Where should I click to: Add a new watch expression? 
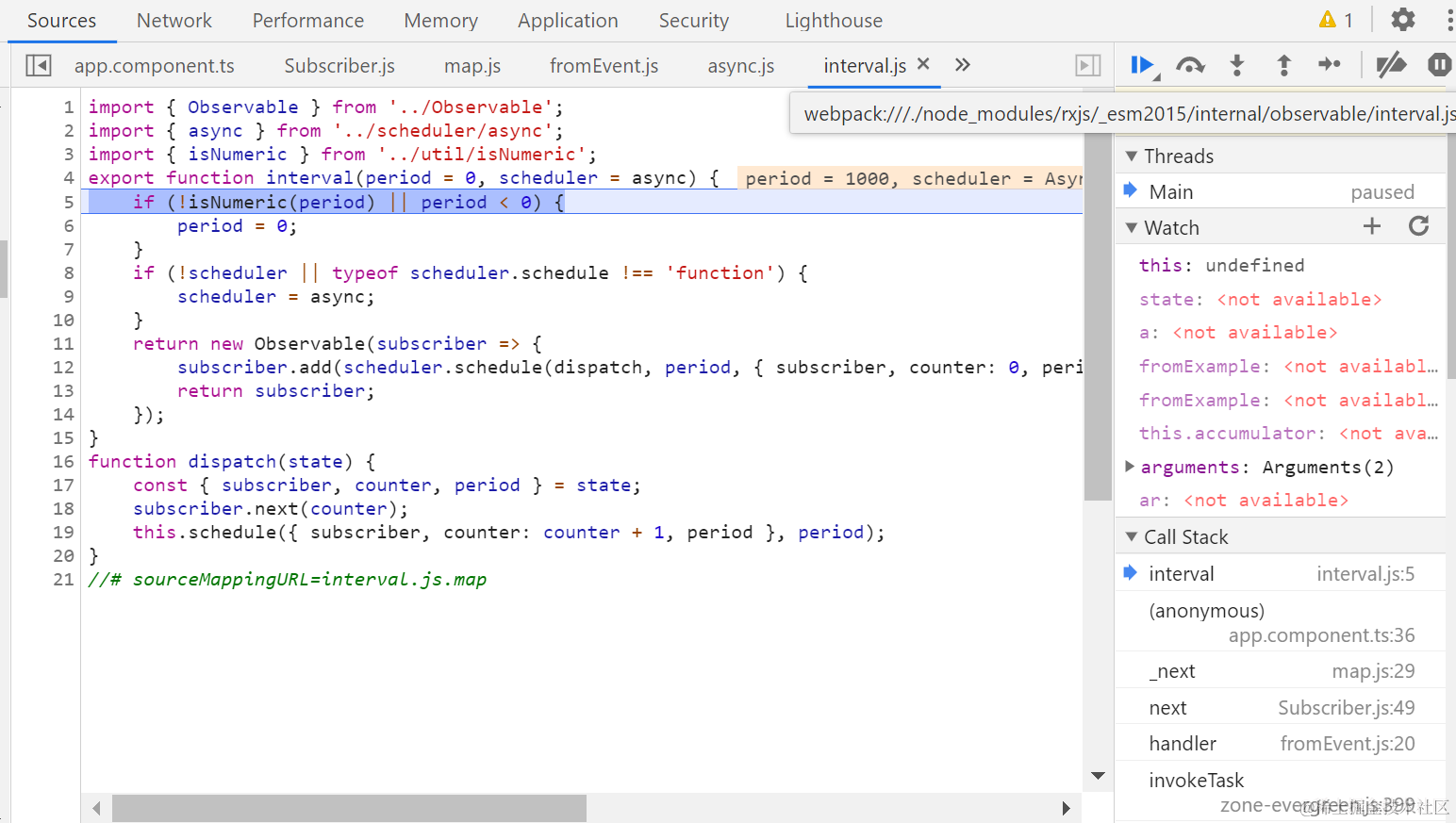1372,226
